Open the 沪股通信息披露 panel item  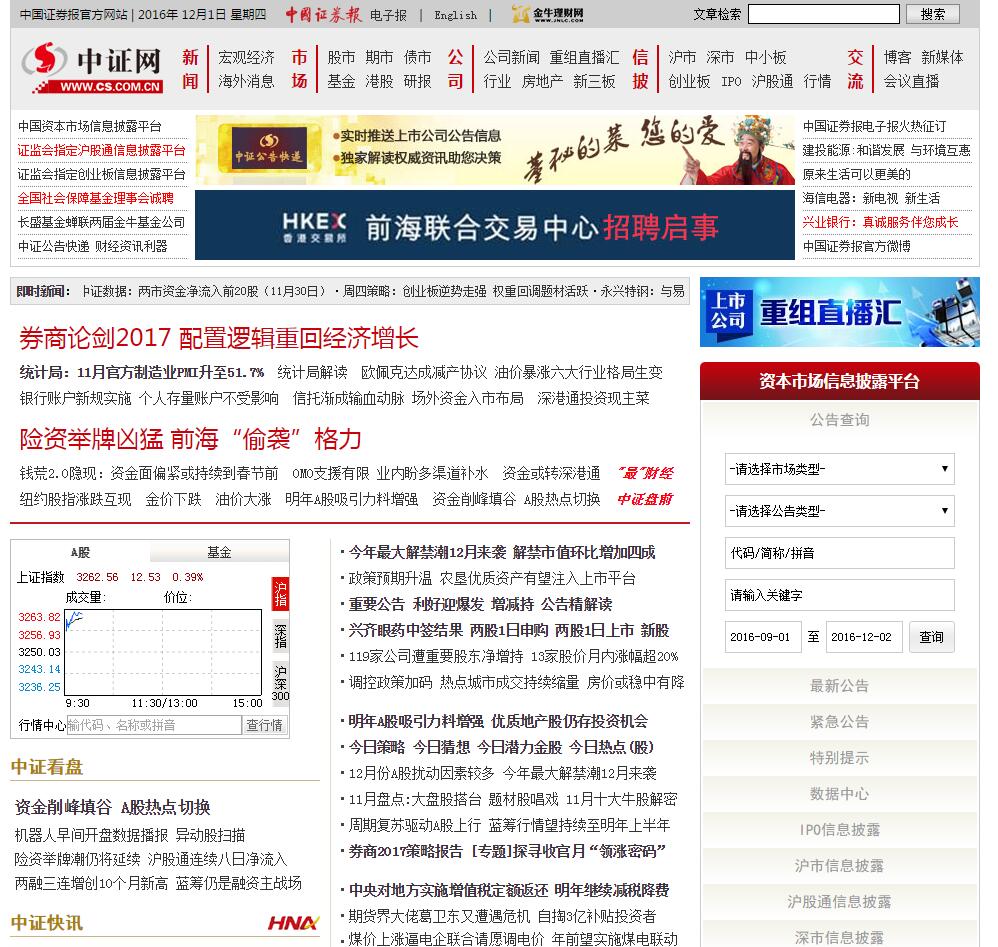pos(840,902)
